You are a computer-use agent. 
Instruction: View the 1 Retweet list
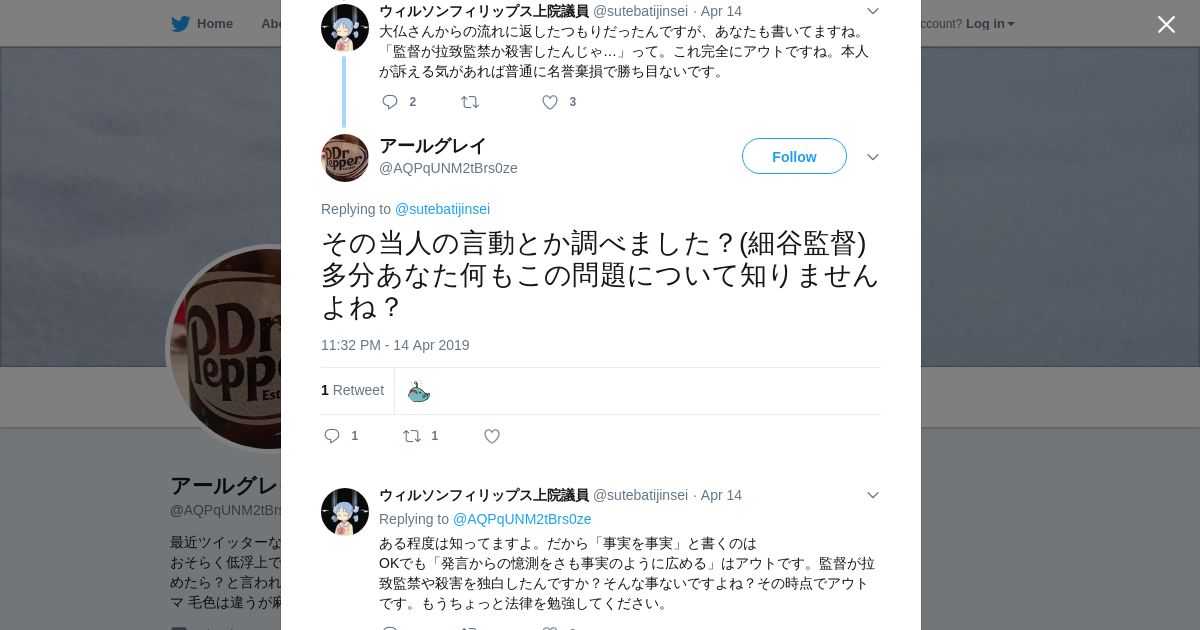(352, 390)
